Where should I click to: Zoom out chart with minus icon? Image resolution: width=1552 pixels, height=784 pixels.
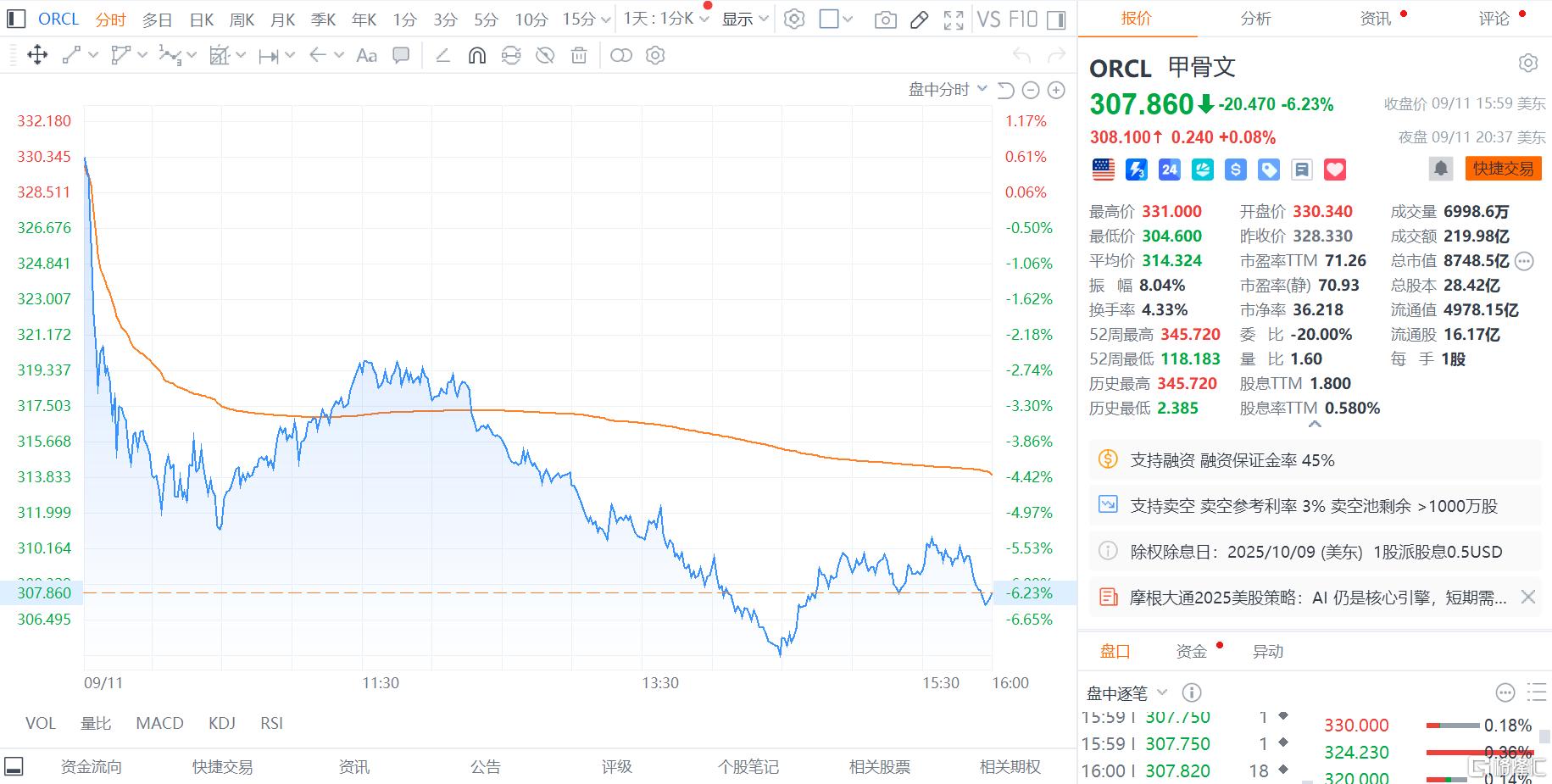(x=1031, y=90)
